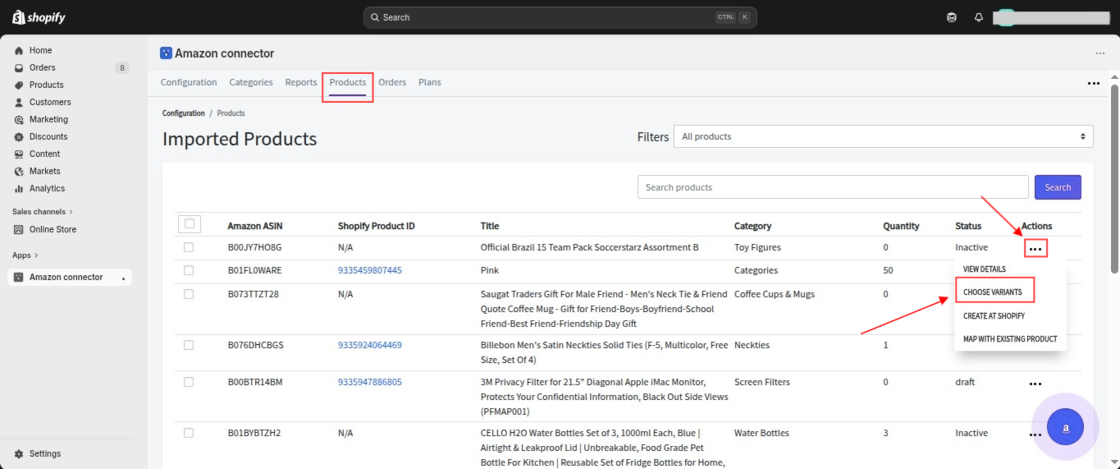Click the Shopify logo

point(39,17)
